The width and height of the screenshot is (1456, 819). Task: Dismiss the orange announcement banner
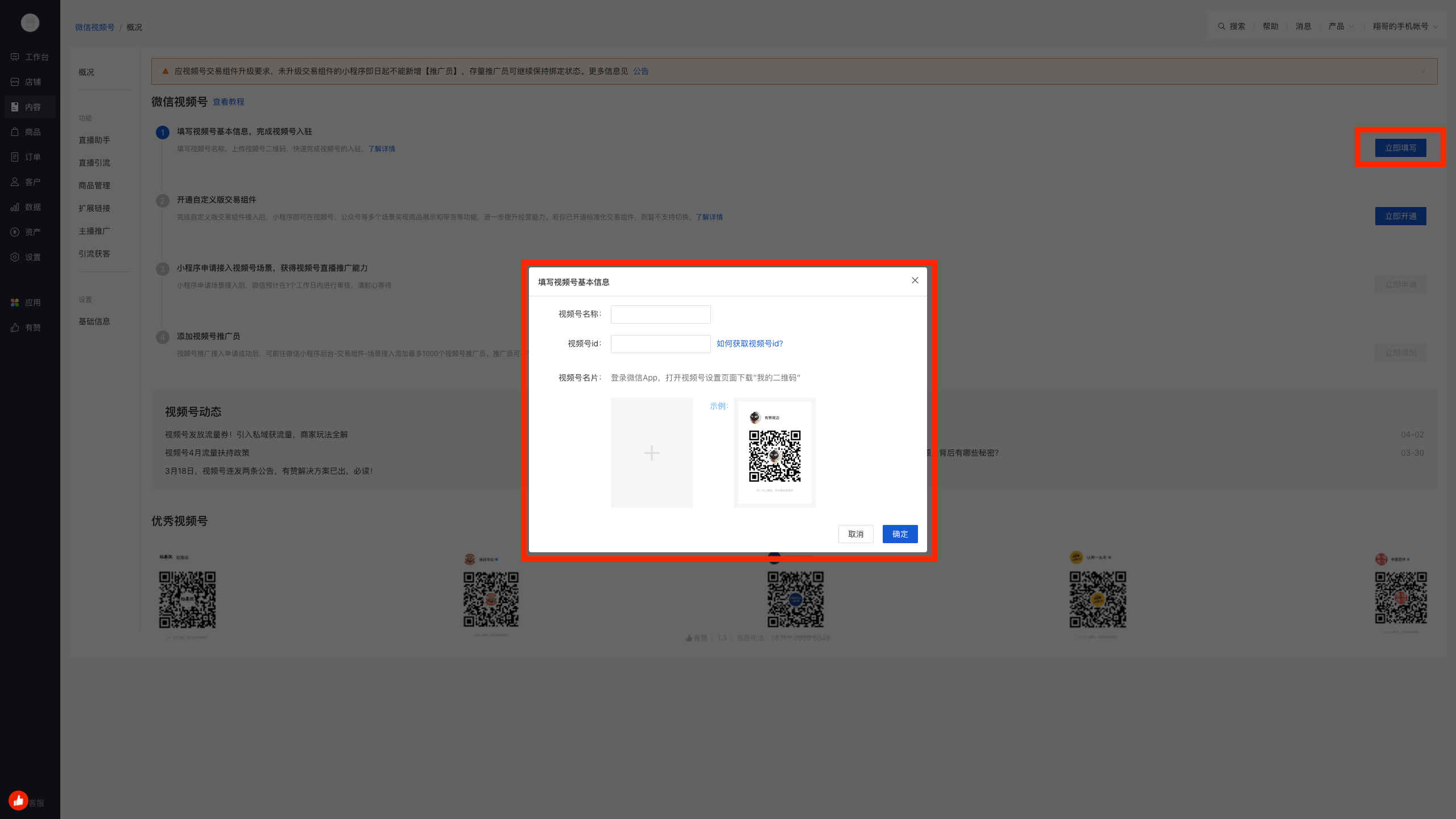[1424, 72]
